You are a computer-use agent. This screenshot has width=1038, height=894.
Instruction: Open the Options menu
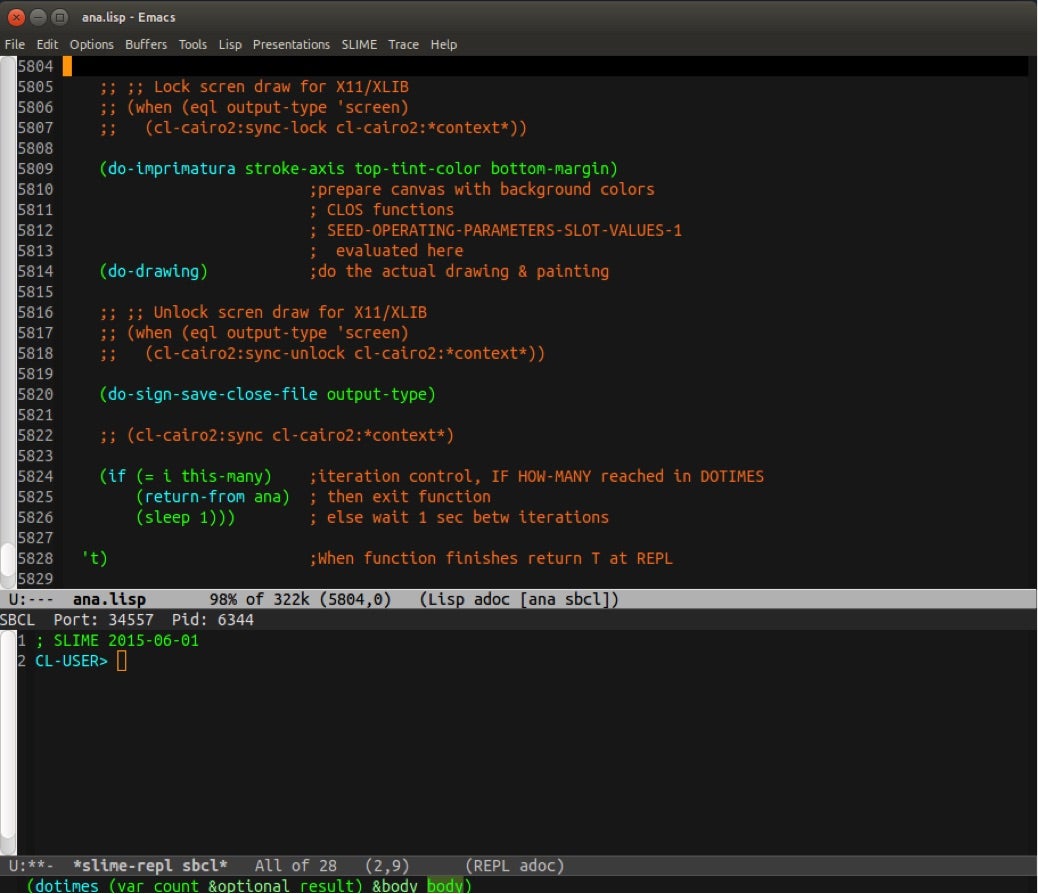point(92,44)
